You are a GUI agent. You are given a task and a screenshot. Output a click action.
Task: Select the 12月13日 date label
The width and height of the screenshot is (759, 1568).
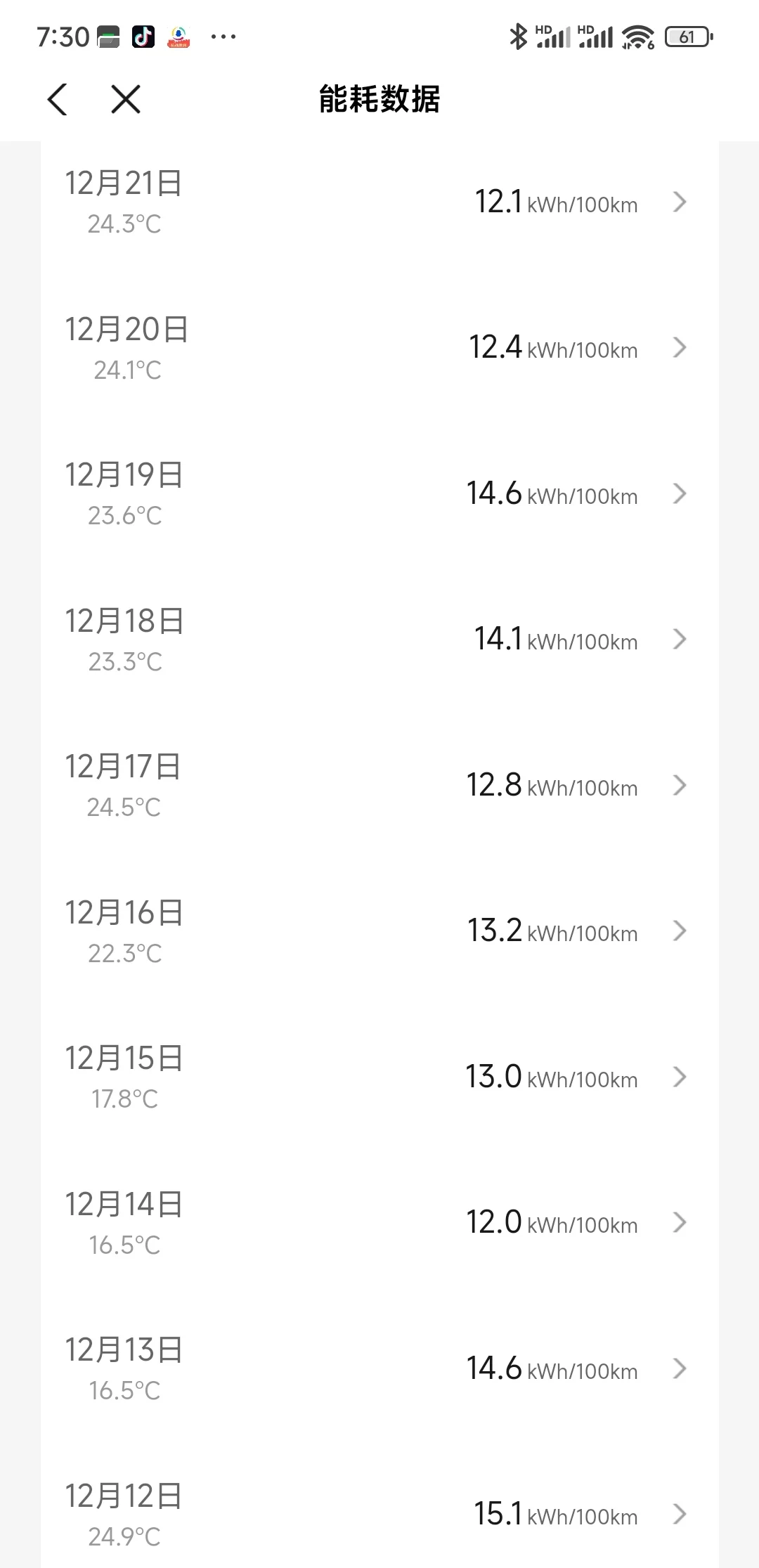point(124,1350)
